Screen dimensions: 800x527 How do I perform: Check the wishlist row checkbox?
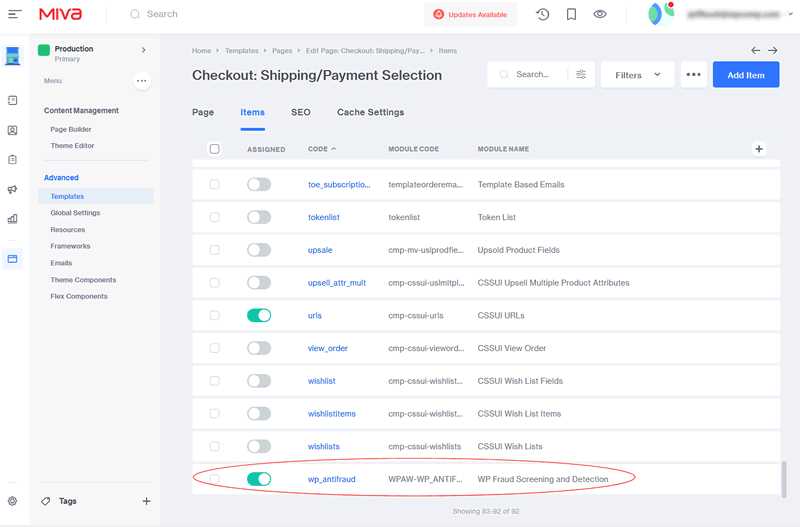pyautogui.click(x=215, y=381)
